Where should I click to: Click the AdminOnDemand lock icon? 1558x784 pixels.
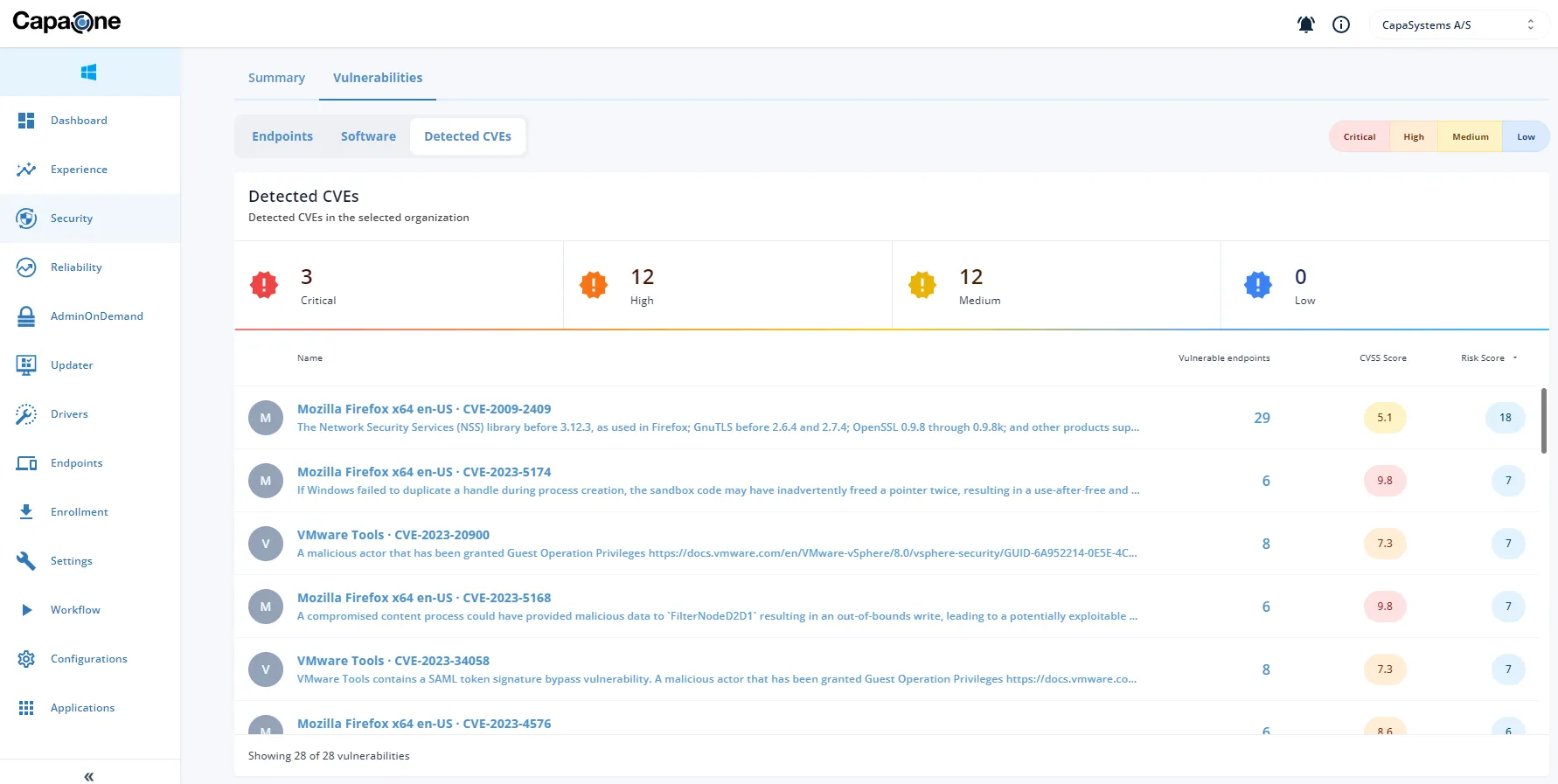tap(26, 316)
